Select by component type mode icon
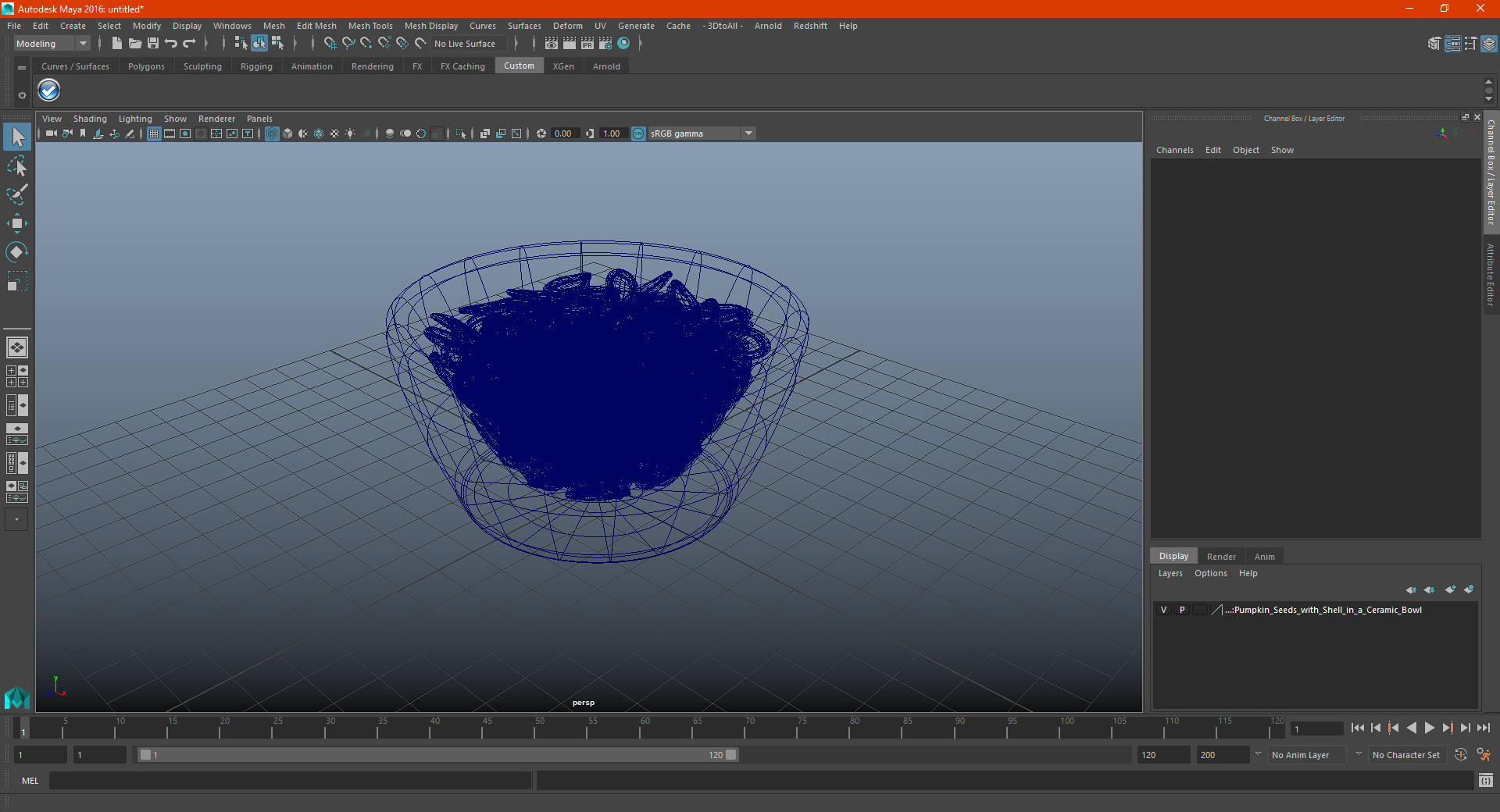 (277, 44)
